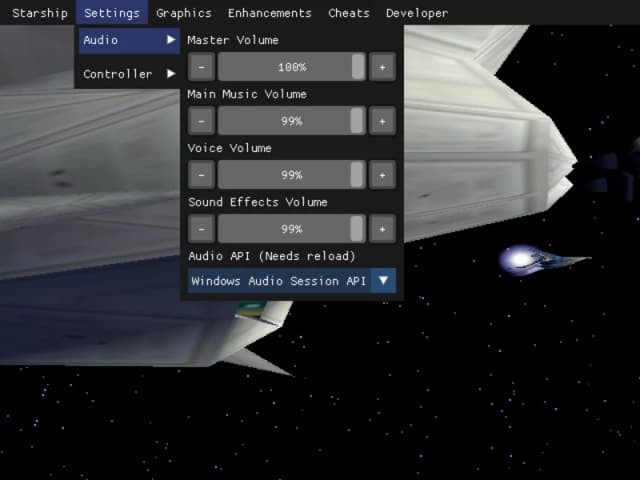Open the Graphics menu
The width and height of the screenshot is (640, 480).
[184, 13]
